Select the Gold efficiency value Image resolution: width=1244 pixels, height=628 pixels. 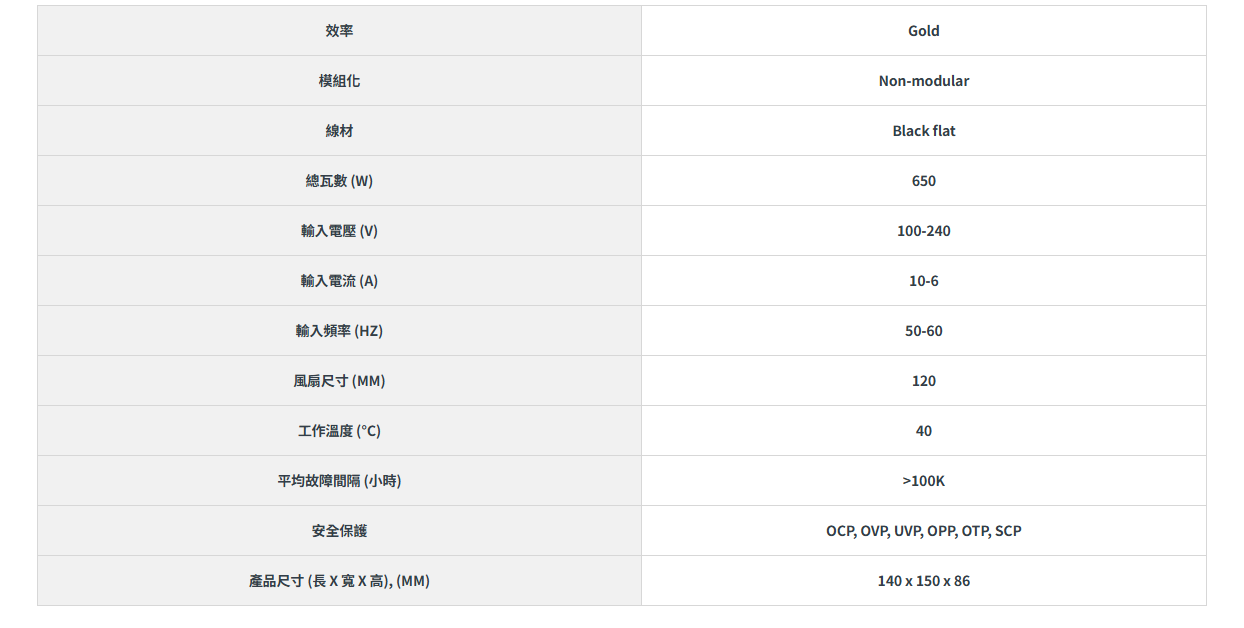(x=923, y=31)
